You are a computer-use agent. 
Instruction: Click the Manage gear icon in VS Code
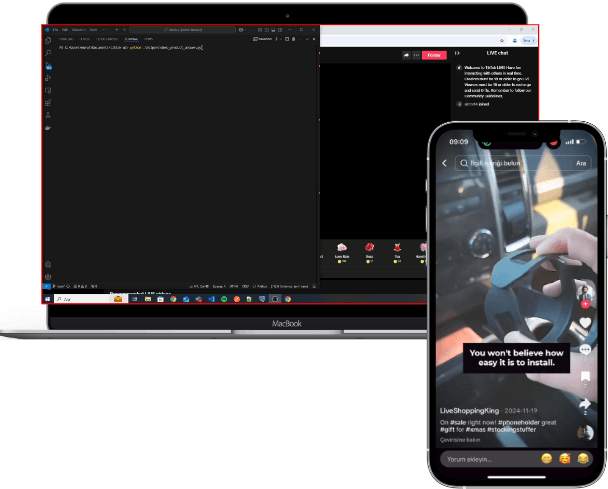tap(48, 276)
